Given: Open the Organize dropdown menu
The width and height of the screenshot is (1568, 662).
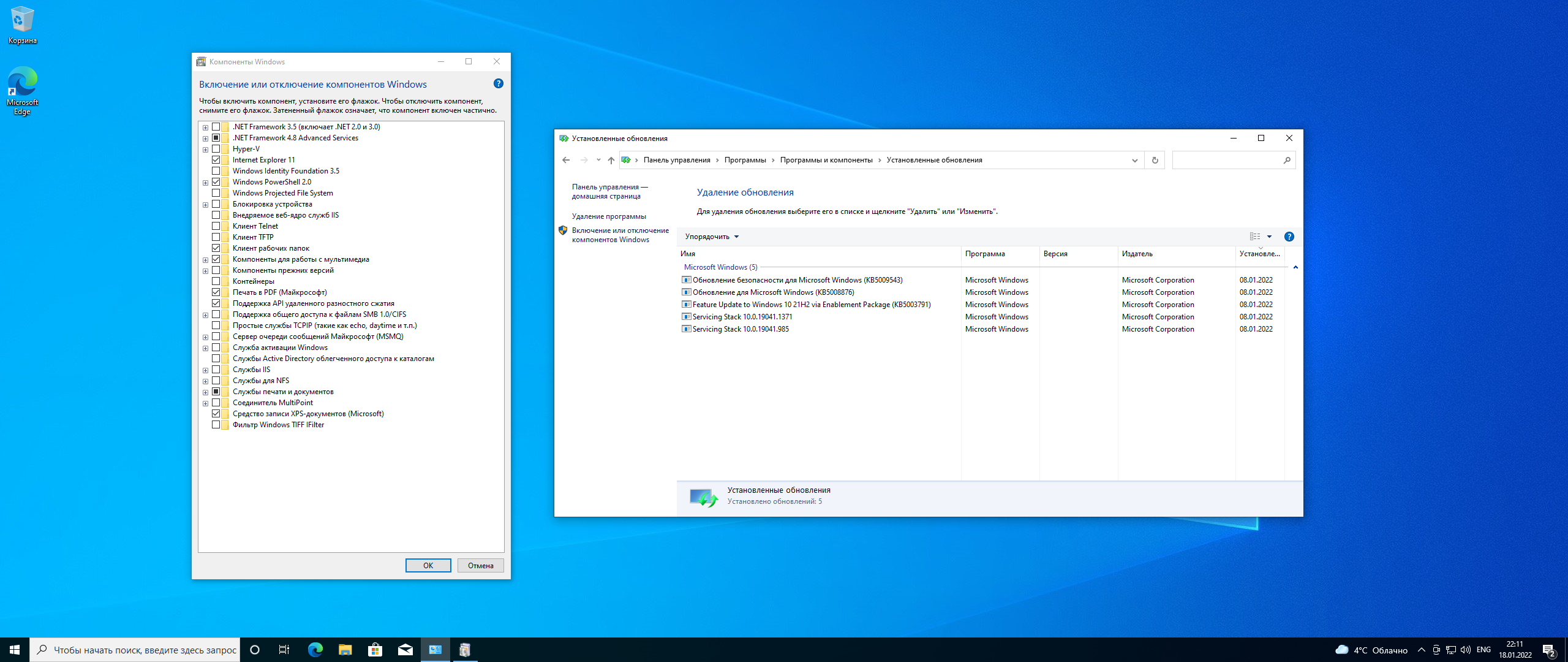Looking at the screenshot, I should pos(712,237).
